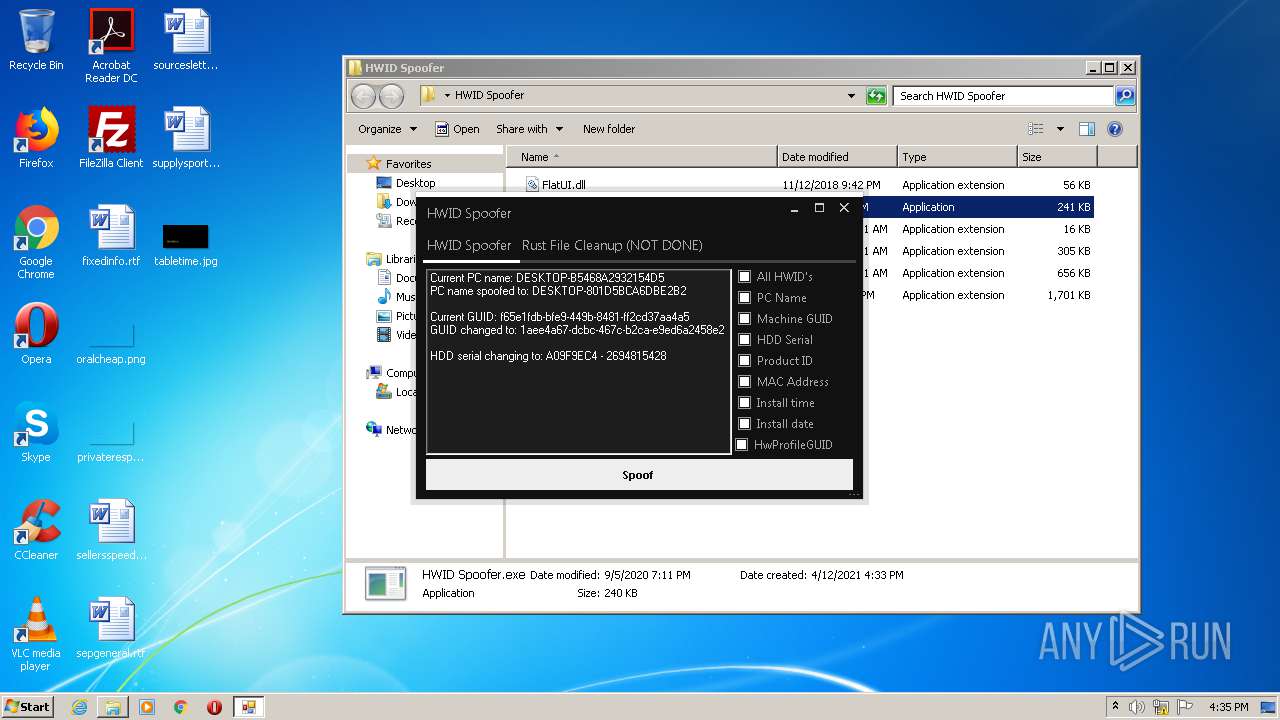Screen dimensions: 1280x720
Task: Click Opera icon in taskbar
Action: pos(214,707)
